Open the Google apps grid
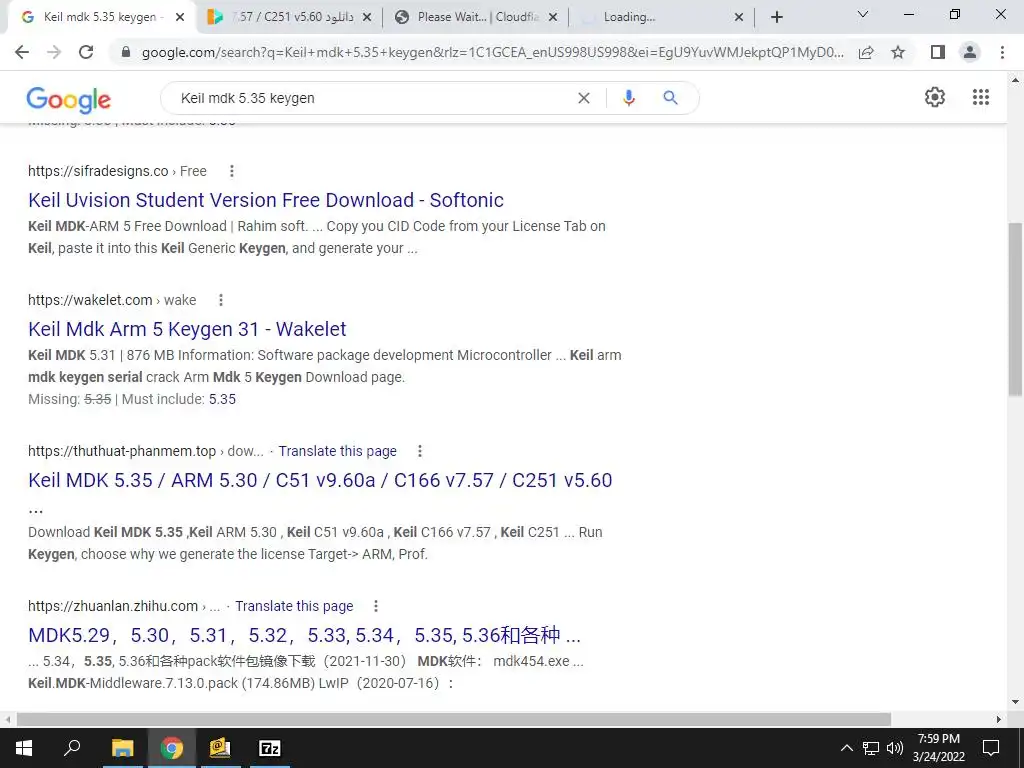The height and width of the screenshot is (768, 1024). coord(981,97)
